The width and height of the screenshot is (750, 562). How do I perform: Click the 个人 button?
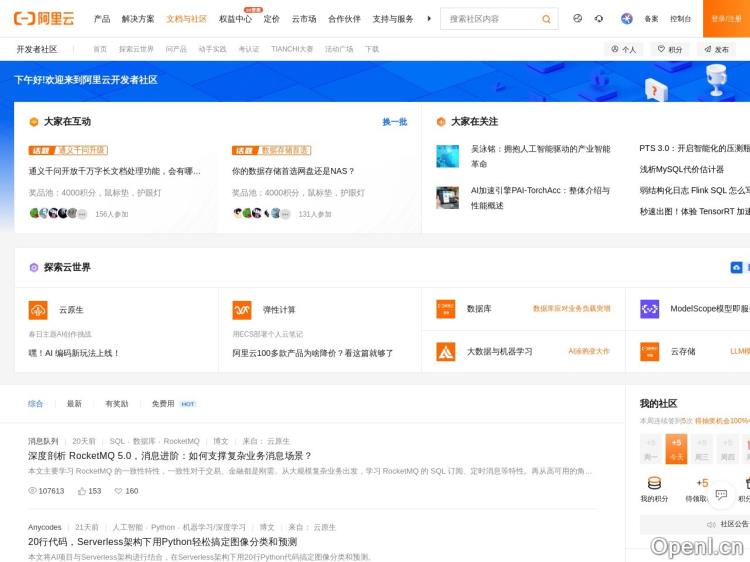pyautogui.click(x=624, y=49)
